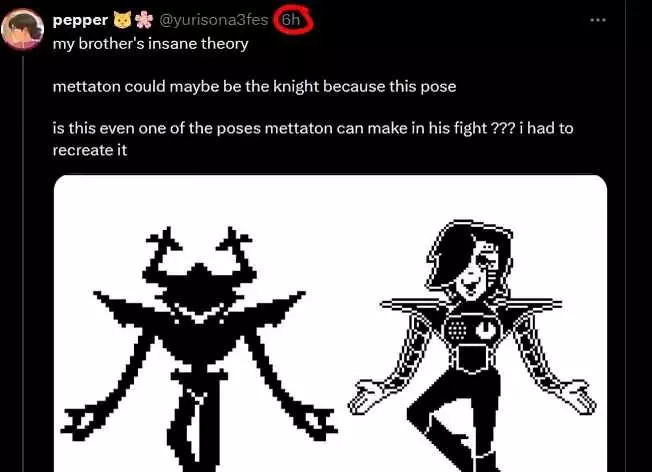652x472 pixels.
Task: Click the pink flower emoji badge
Action: point(144,20)
